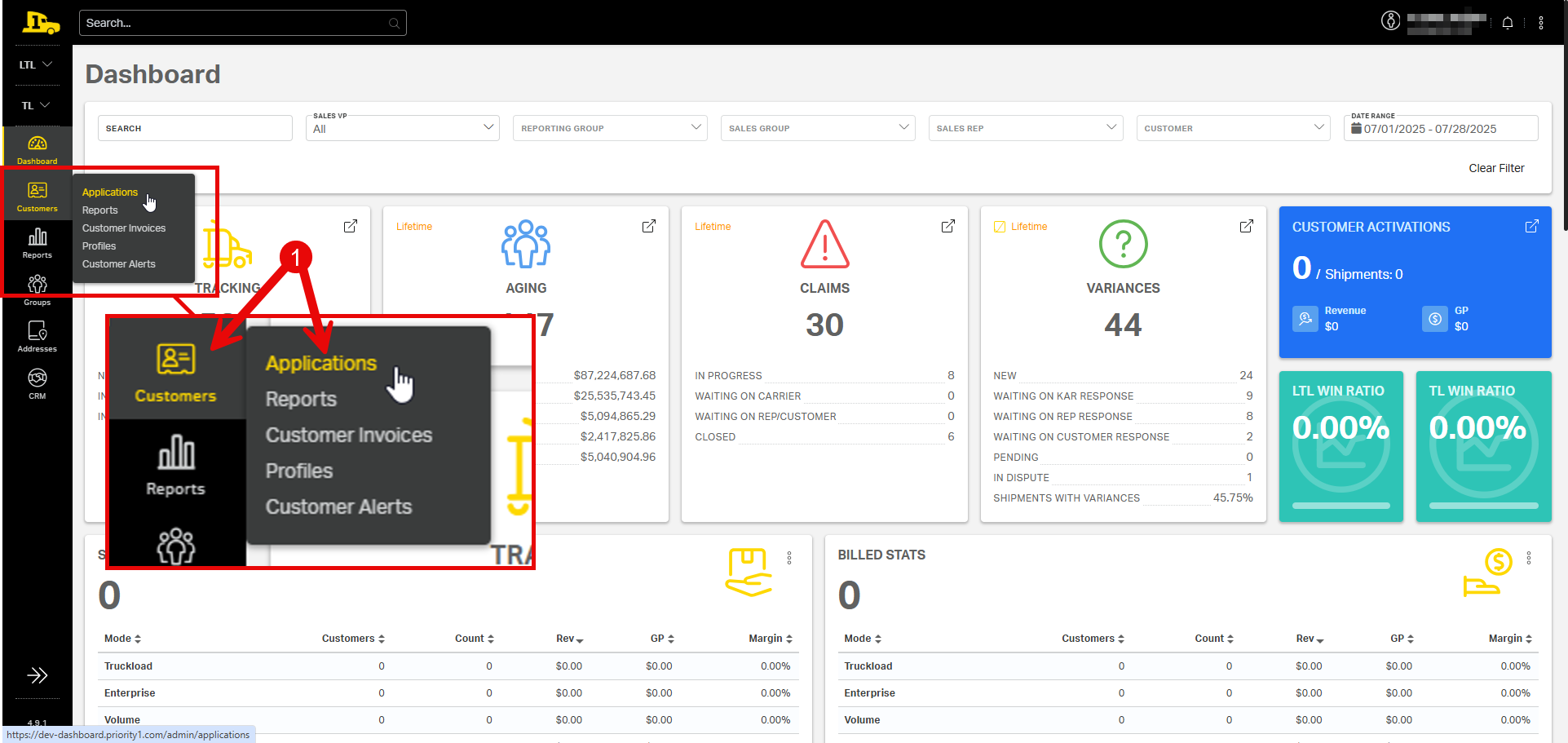Viewport: 1568px width, 743px height.
Task: Open the Customer filter dropdown
Action: [1234, 128]
